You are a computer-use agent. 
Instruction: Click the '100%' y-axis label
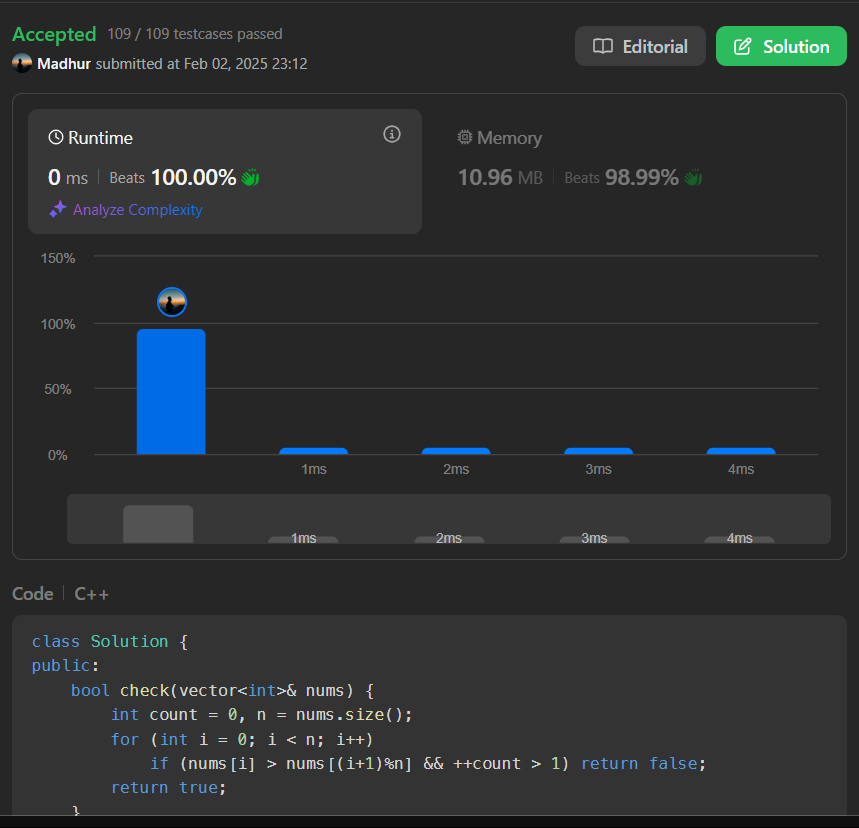click(x=58, y=324)
